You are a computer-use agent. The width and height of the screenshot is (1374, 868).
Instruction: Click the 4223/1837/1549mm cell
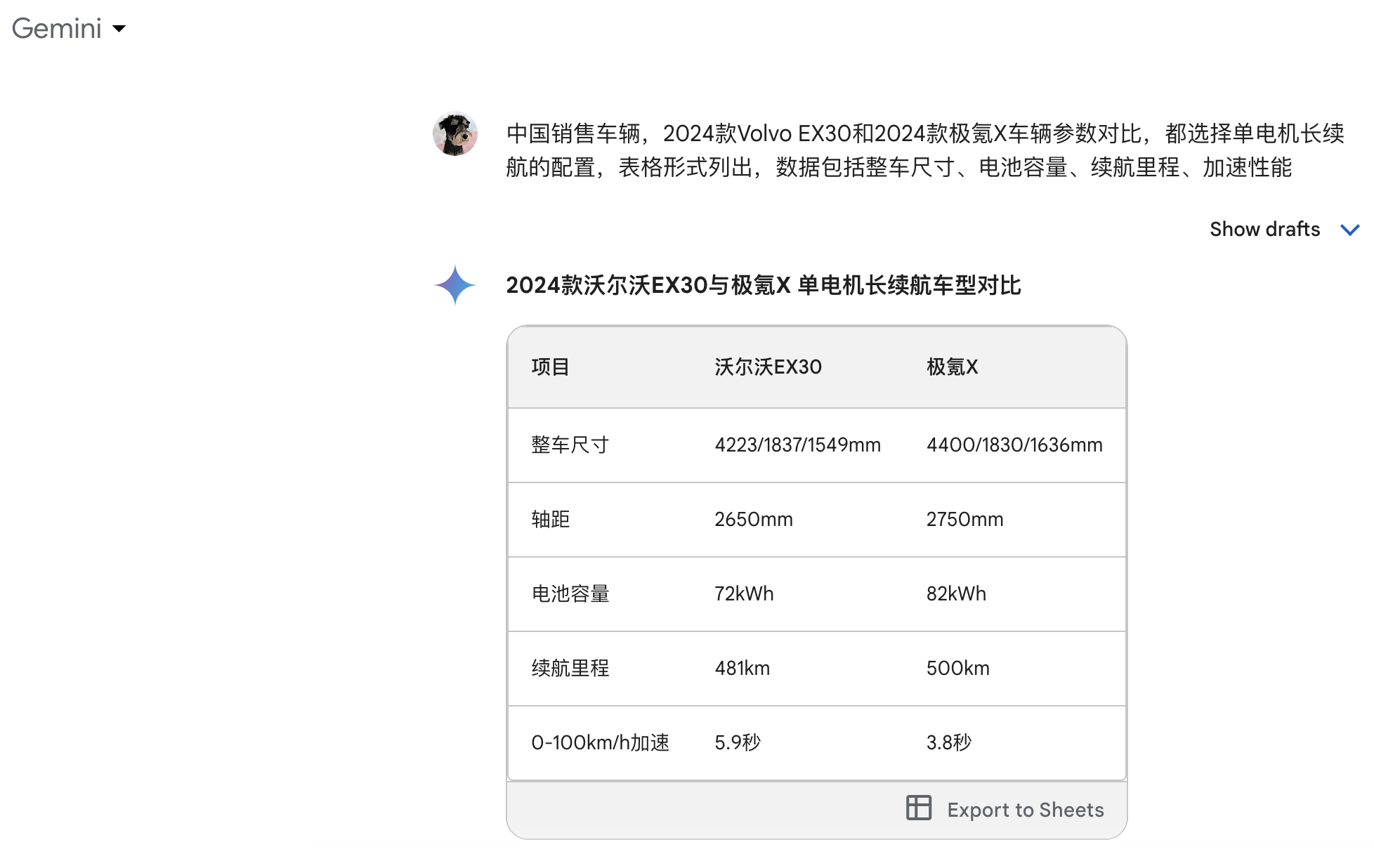point(797,445)
